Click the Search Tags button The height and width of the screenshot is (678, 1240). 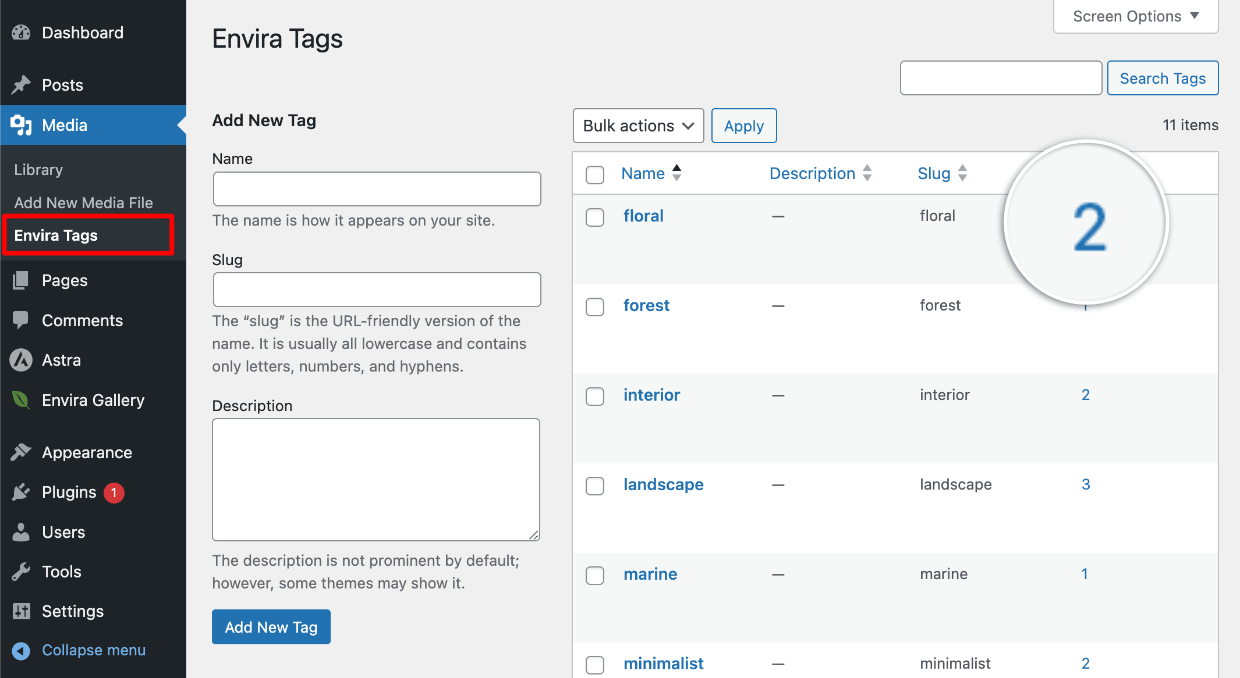click(1163, 78)
